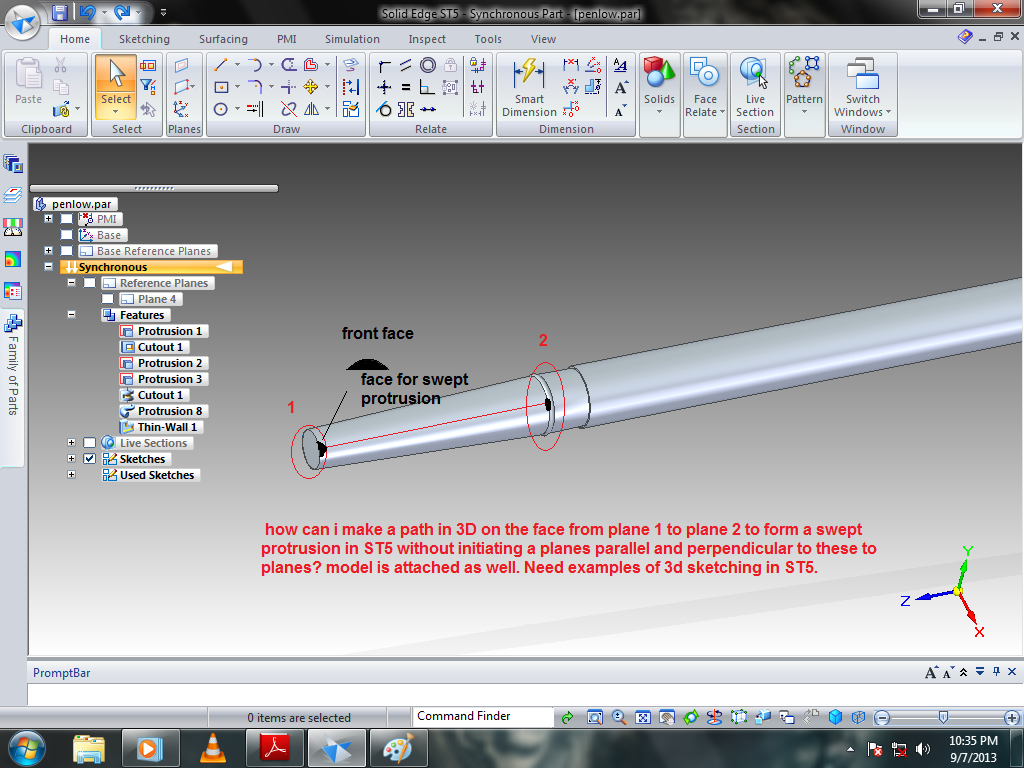Collapse the Features tree node

tap(71, 315)
